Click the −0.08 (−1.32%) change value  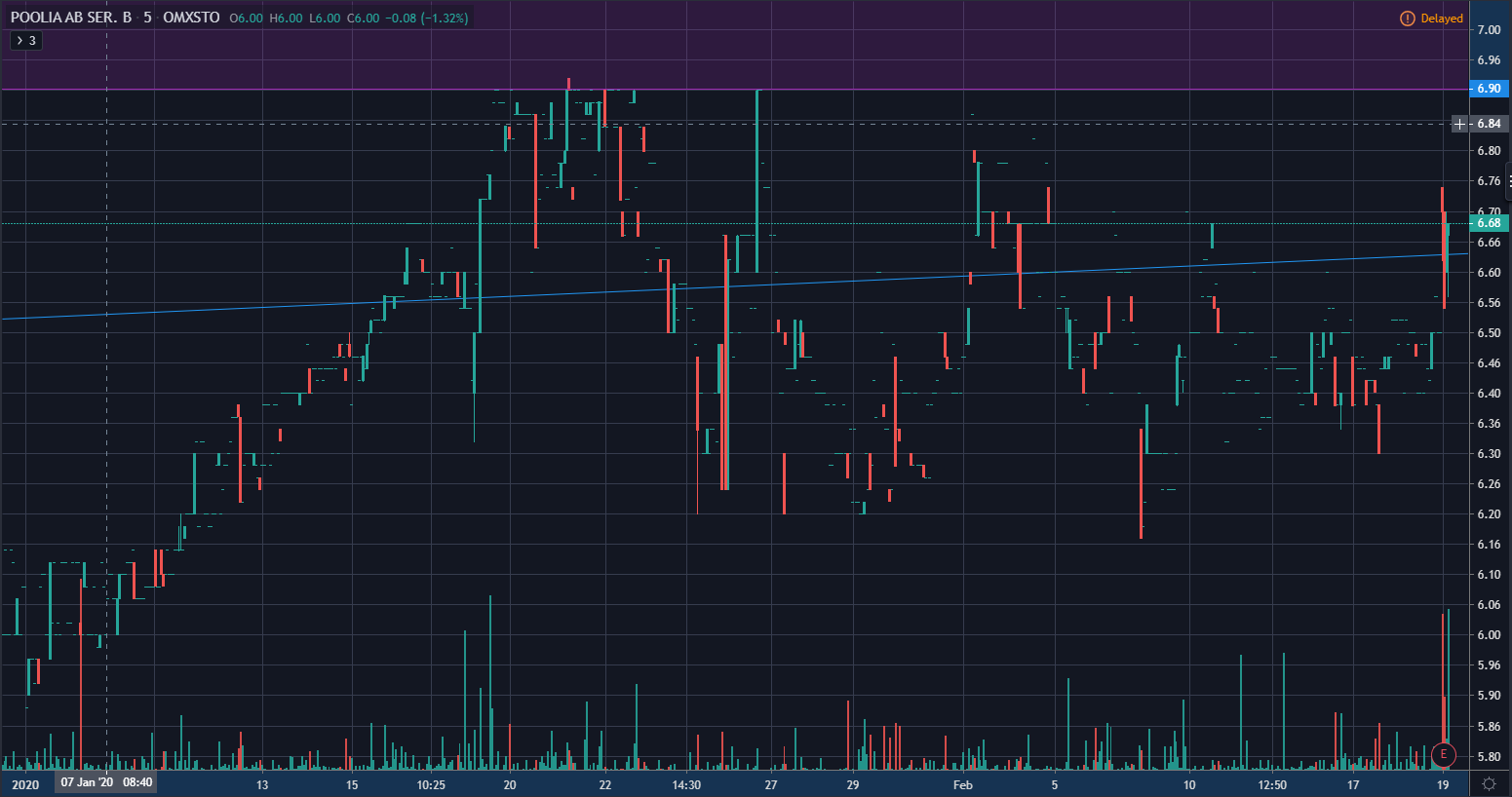427,19
